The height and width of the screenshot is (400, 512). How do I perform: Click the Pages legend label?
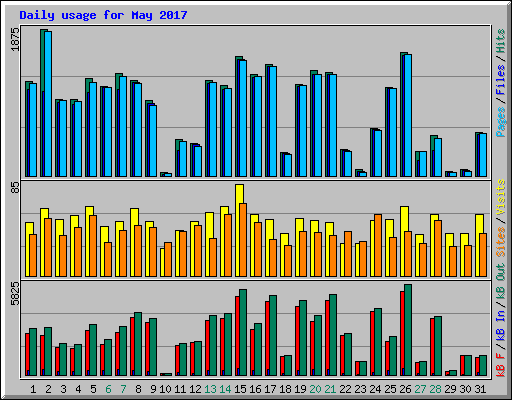pos(501,122)
